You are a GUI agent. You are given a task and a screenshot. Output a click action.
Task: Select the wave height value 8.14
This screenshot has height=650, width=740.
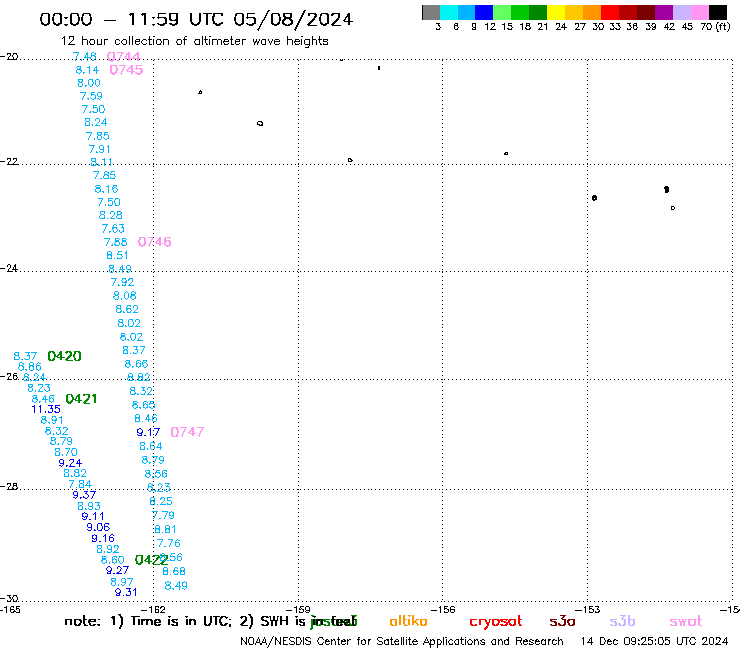point(87,70)
